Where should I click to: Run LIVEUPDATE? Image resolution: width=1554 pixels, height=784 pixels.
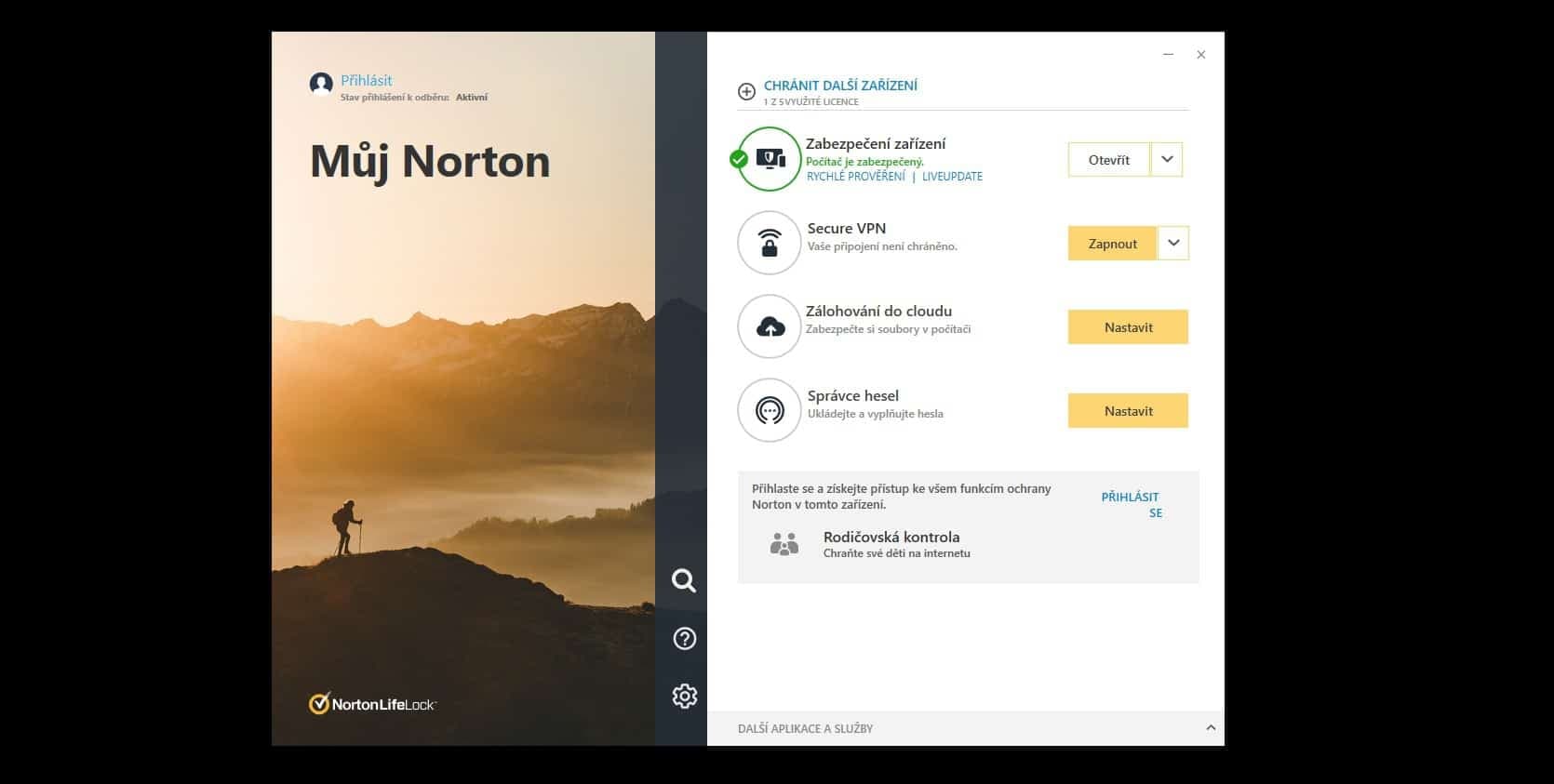point(952,177)
